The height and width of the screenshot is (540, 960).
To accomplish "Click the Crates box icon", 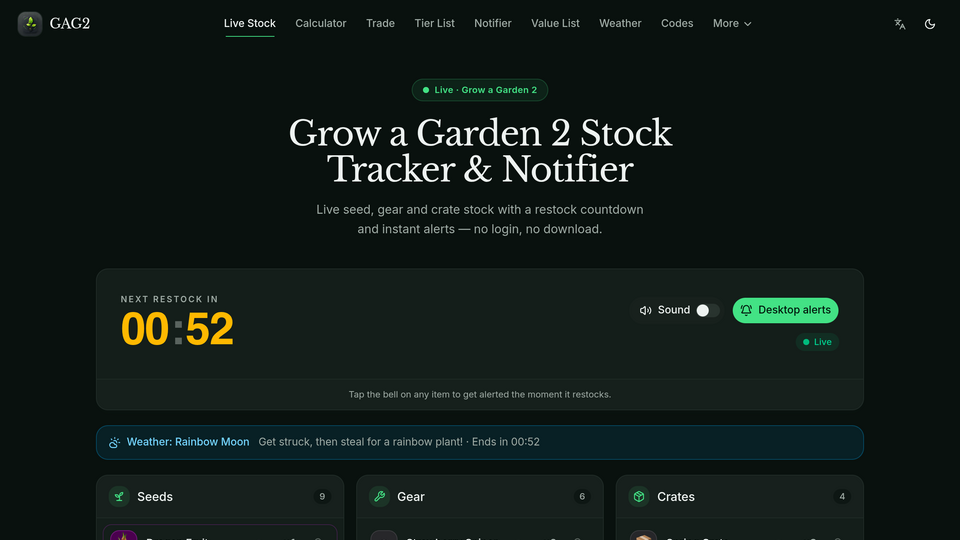I will pos(639,497).
